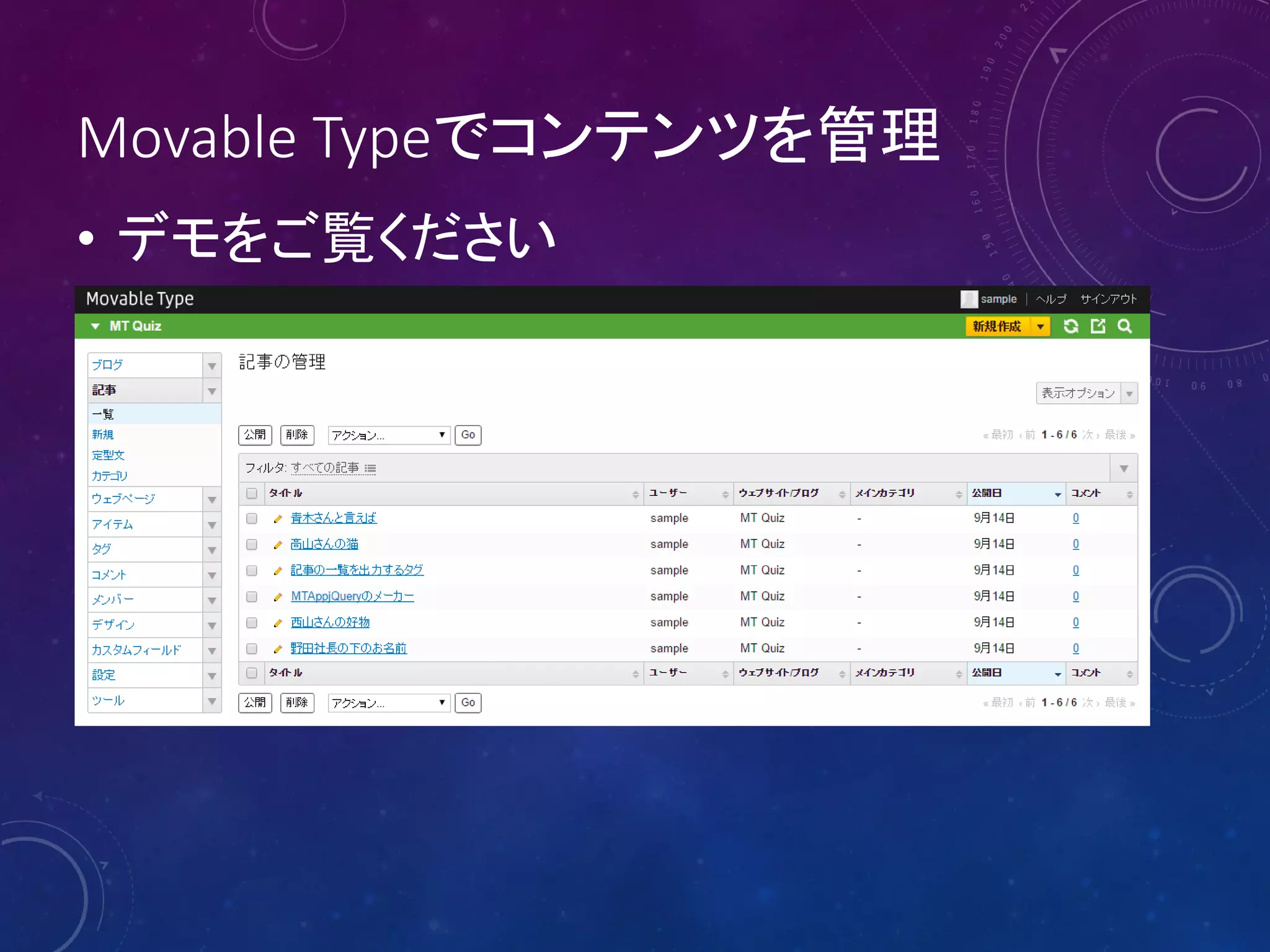Click the refresh/rebuild site icon
Image resolution: width=1270 pixels, height=952 pixels.
coord(1071,326)
